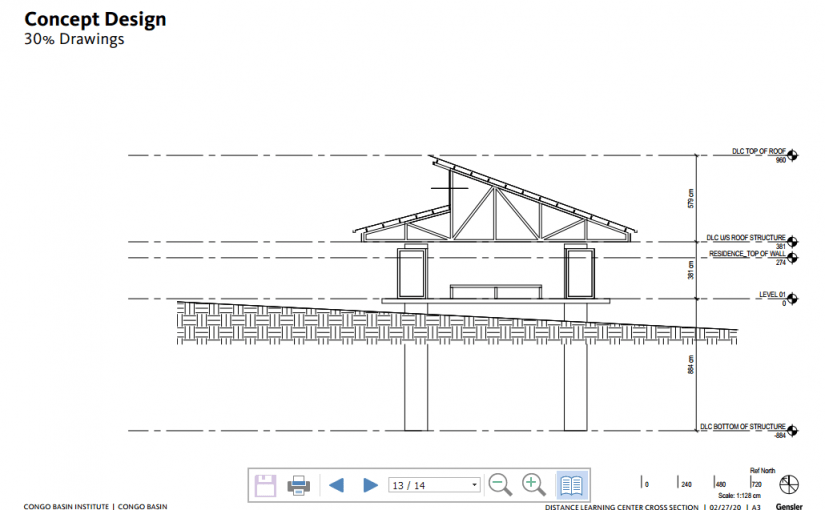825x510 pixels.
Task: Select the DLC TOP OF ROOF level marker
Action: [792, 155]
